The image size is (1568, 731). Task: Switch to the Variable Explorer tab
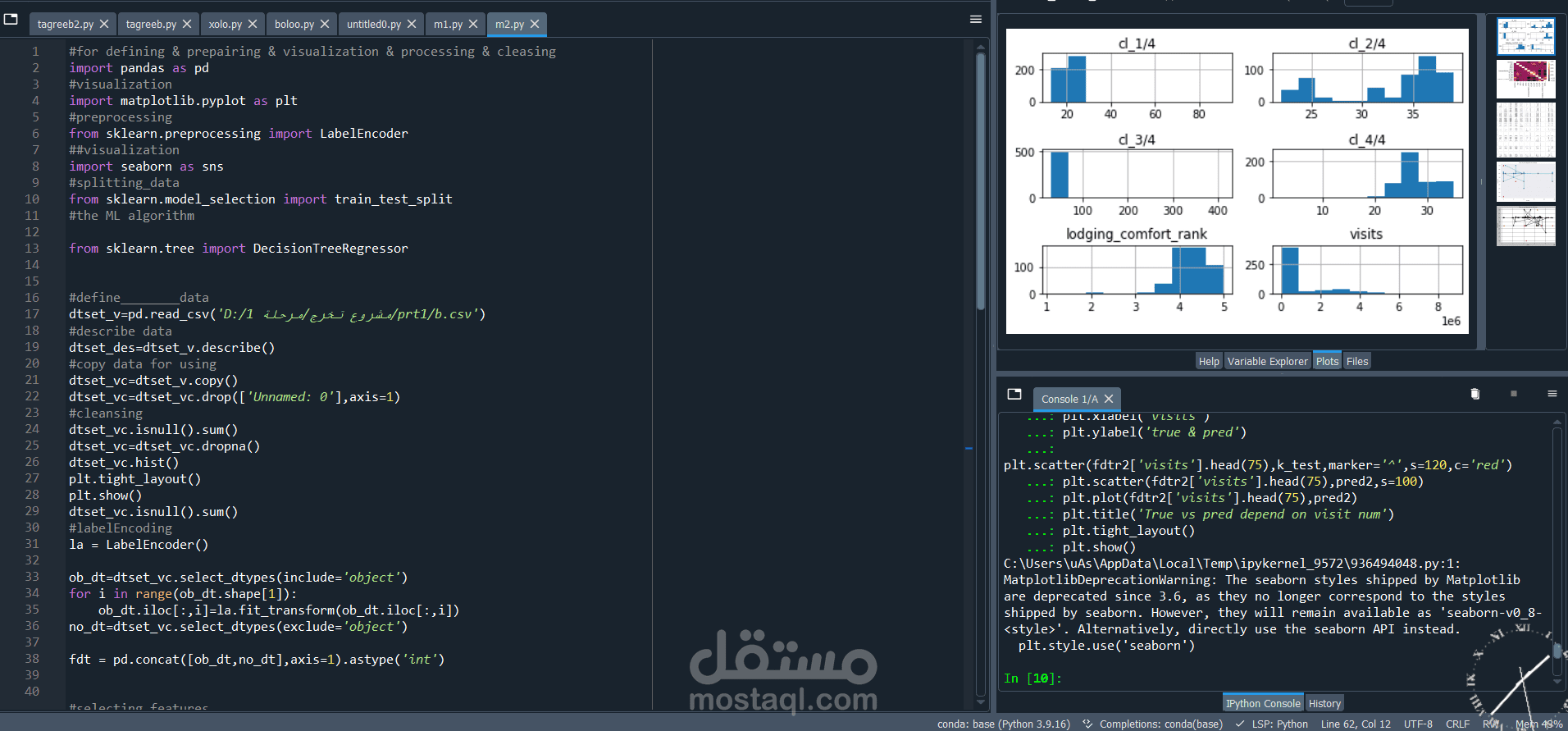coord(1267,361)
